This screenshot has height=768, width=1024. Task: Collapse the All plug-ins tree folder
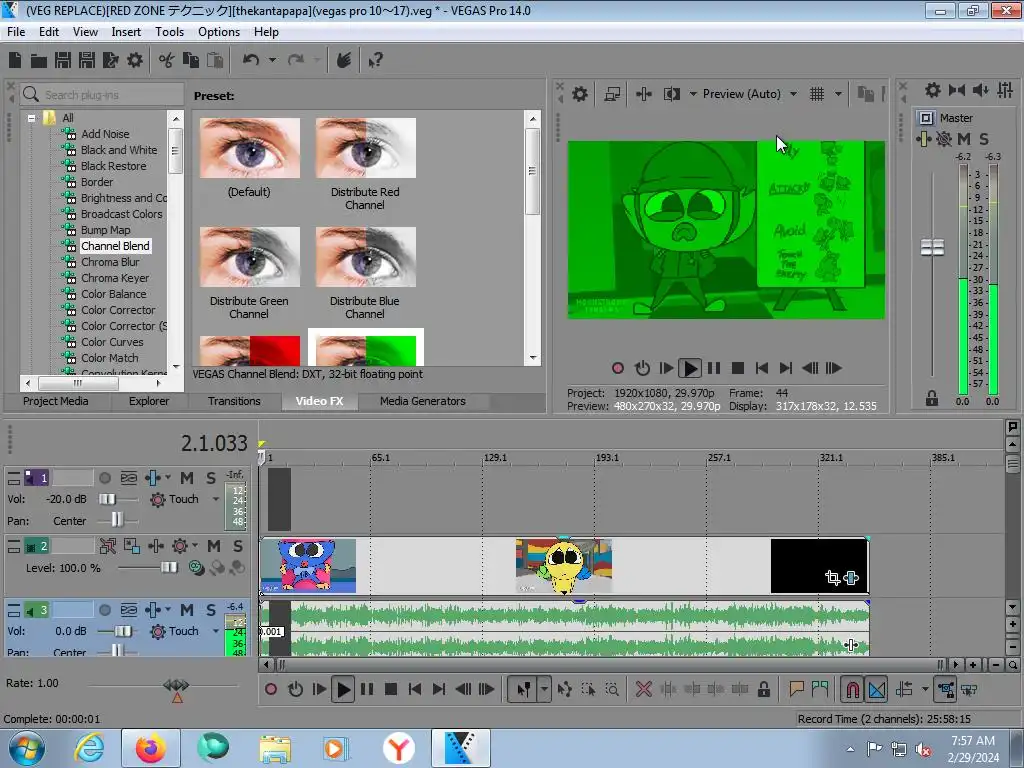tap(31, 118)
